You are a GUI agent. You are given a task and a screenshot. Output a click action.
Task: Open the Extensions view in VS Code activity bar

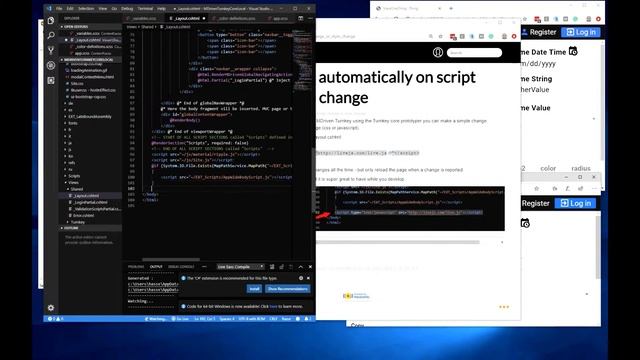point(51,80)
